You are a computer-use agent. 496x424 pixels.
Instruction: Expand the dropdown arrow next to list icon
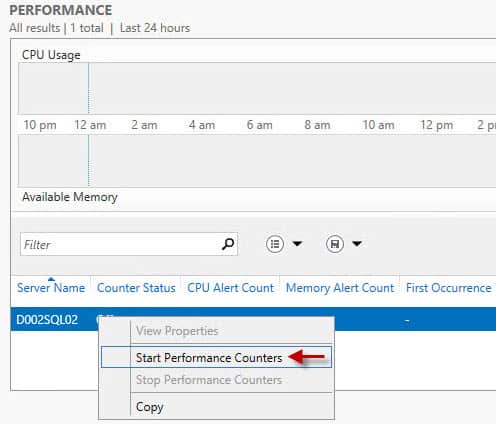click(297, 244)
